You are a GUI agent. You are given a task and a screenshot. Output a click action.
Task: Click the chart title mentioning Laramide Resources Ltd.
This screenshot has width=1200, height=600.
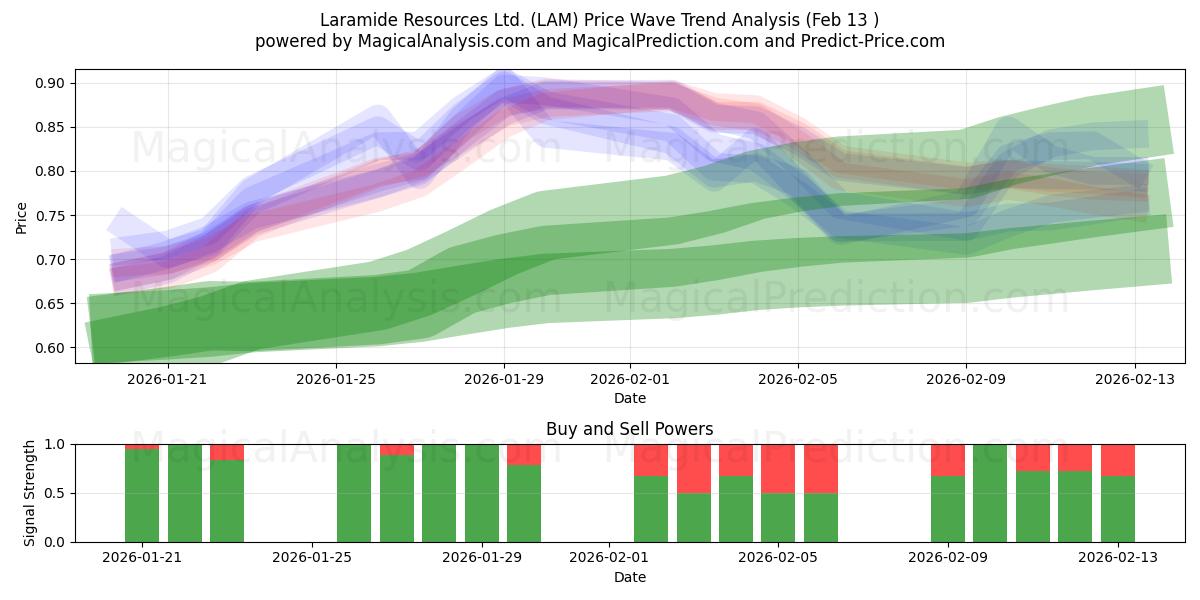coord(600,20)
